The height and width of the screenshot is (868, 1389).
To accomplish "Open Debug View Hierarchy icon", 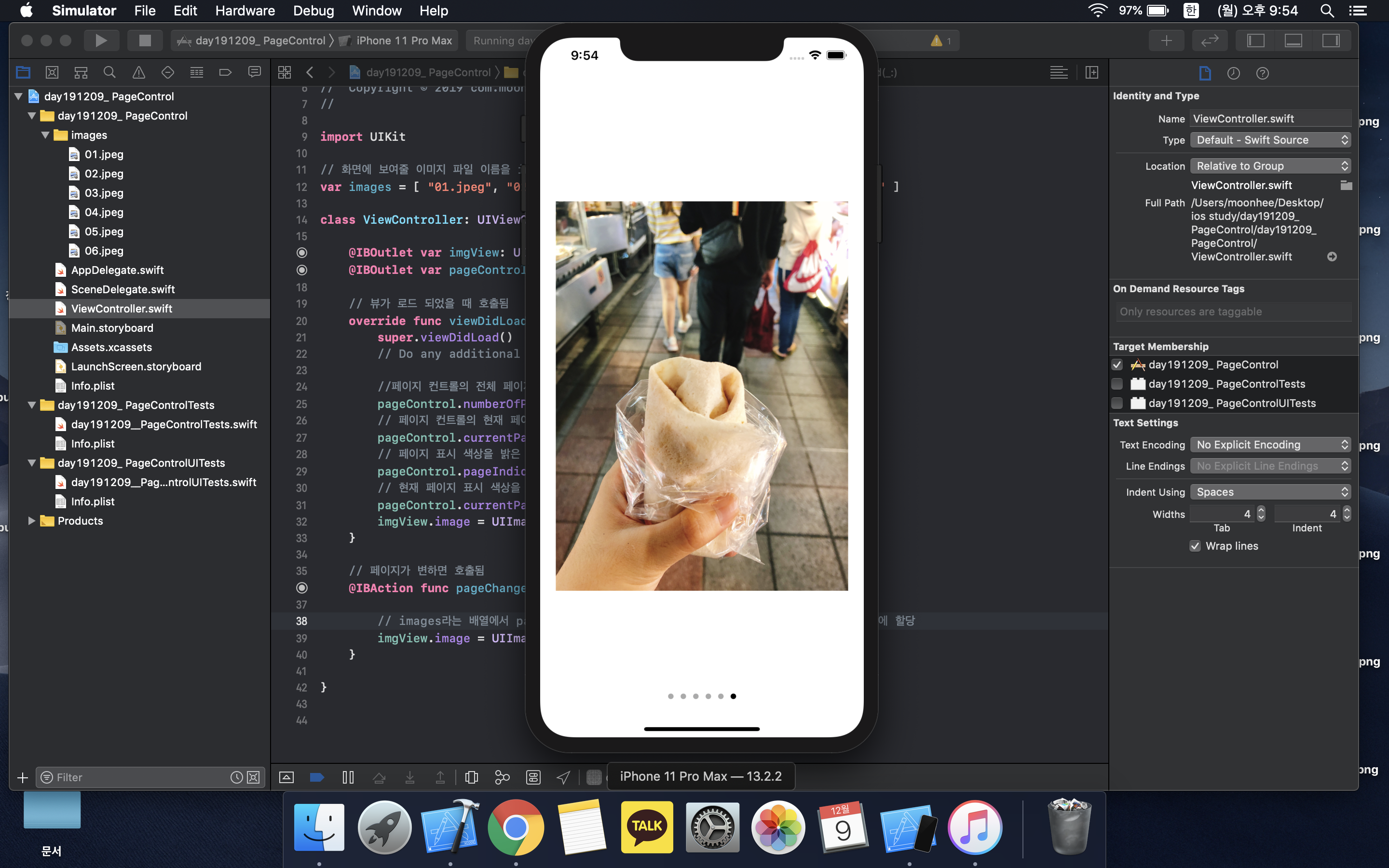I will (x=471, y=777).
